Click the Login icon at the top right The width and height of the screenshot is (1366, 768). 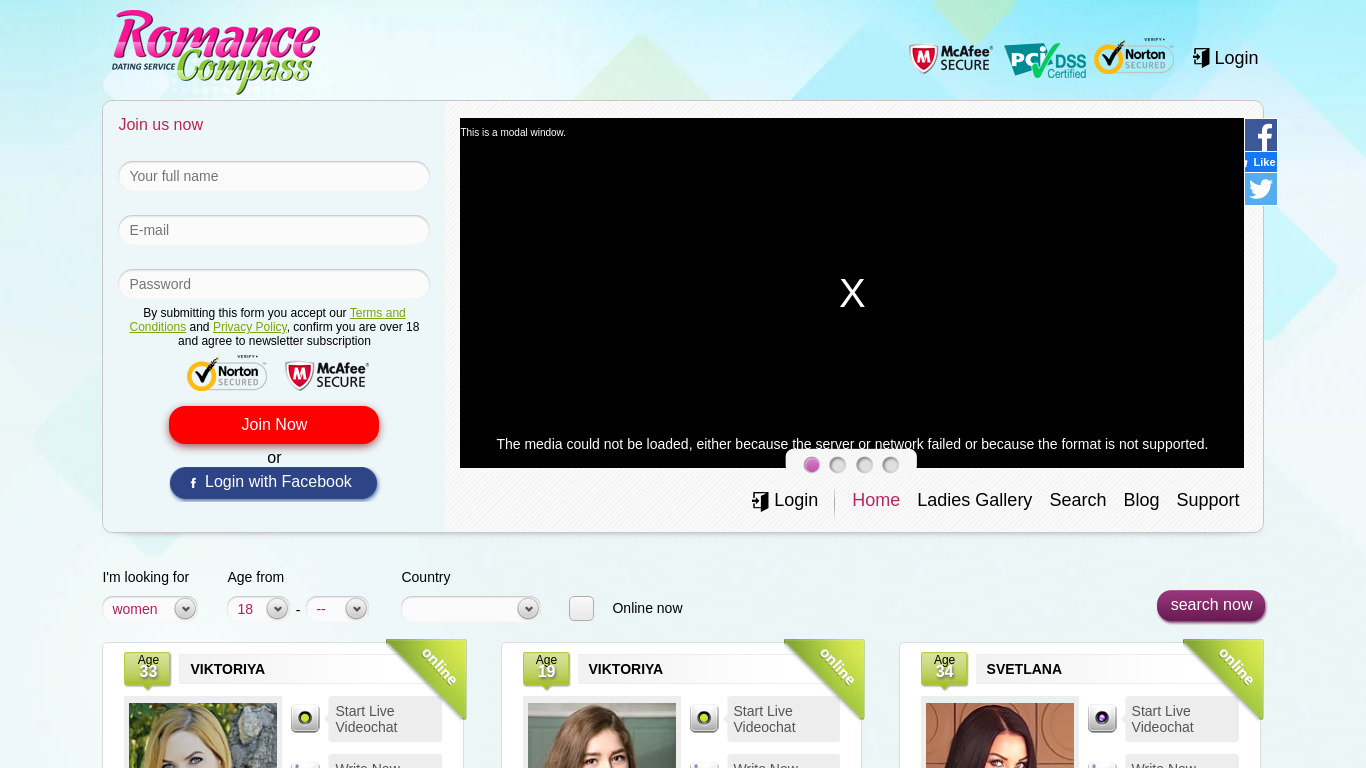1225,58
